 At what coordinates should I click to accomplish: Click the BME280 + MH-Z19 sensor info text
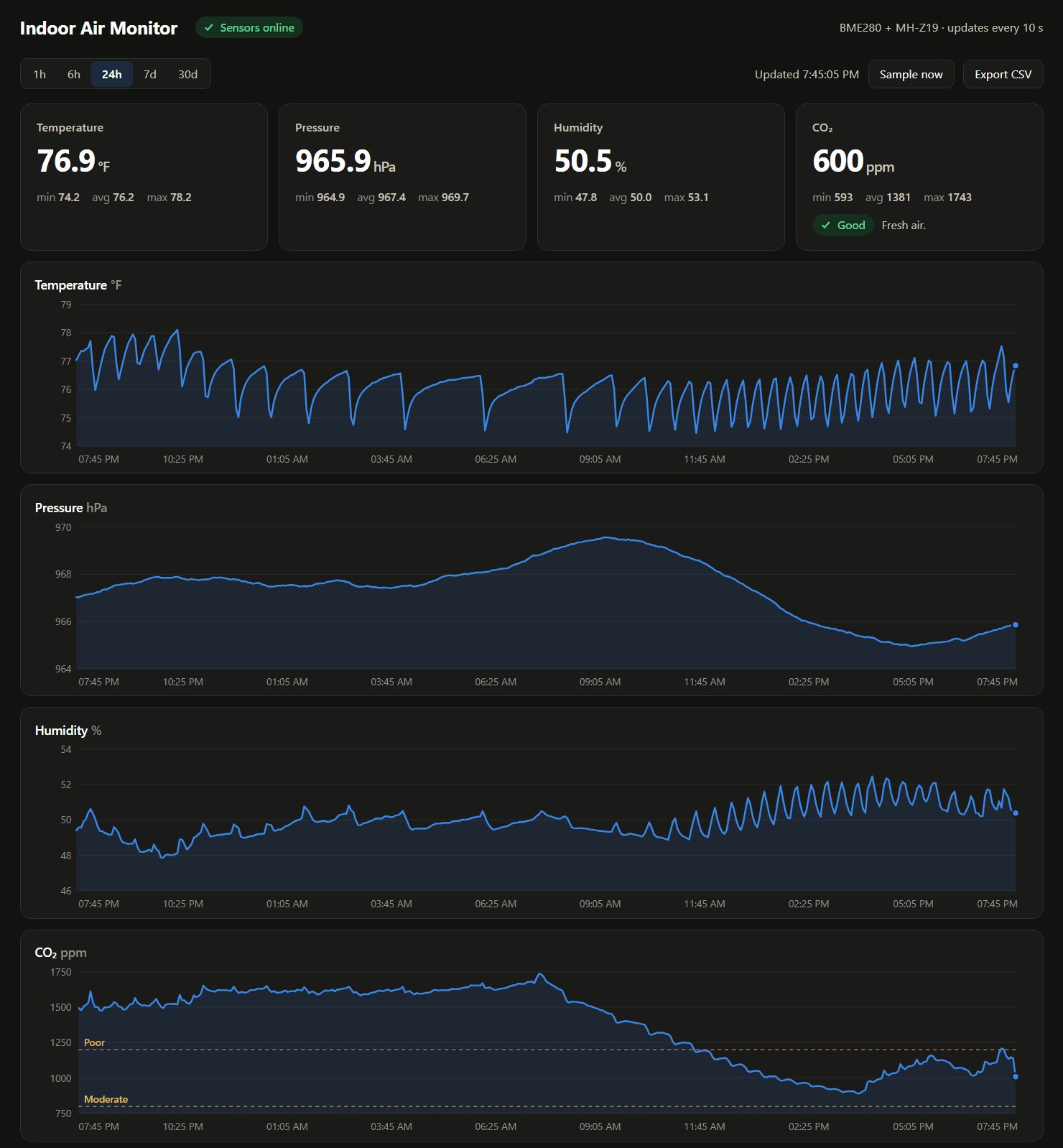(x=941, y=28)
